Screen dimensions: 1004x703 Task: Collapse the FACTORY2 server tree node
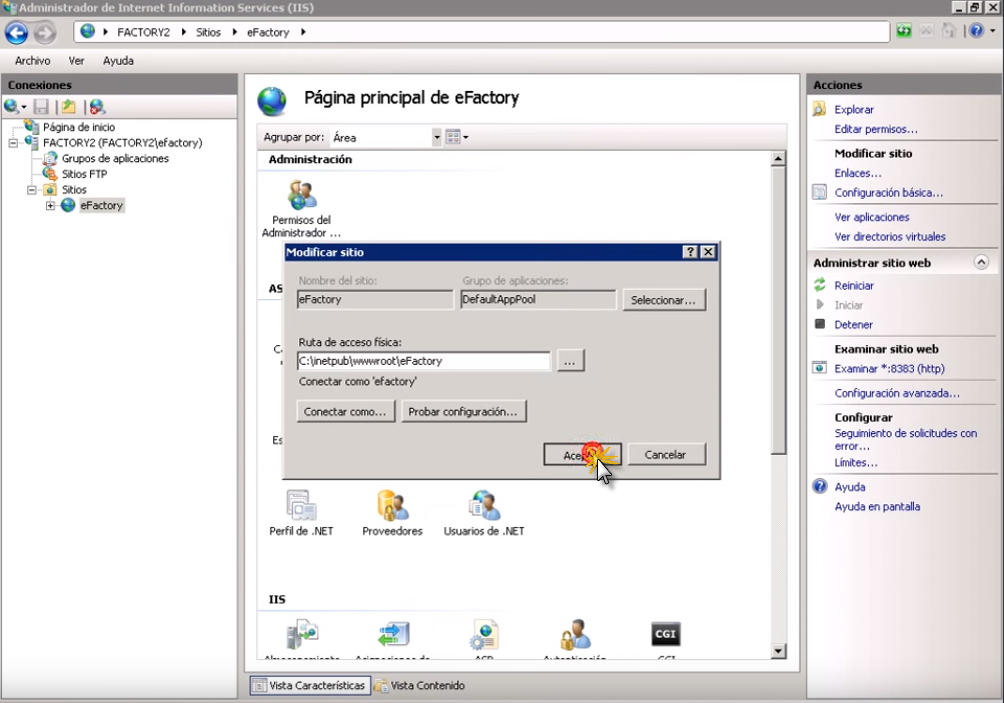(x=13, y=143)
